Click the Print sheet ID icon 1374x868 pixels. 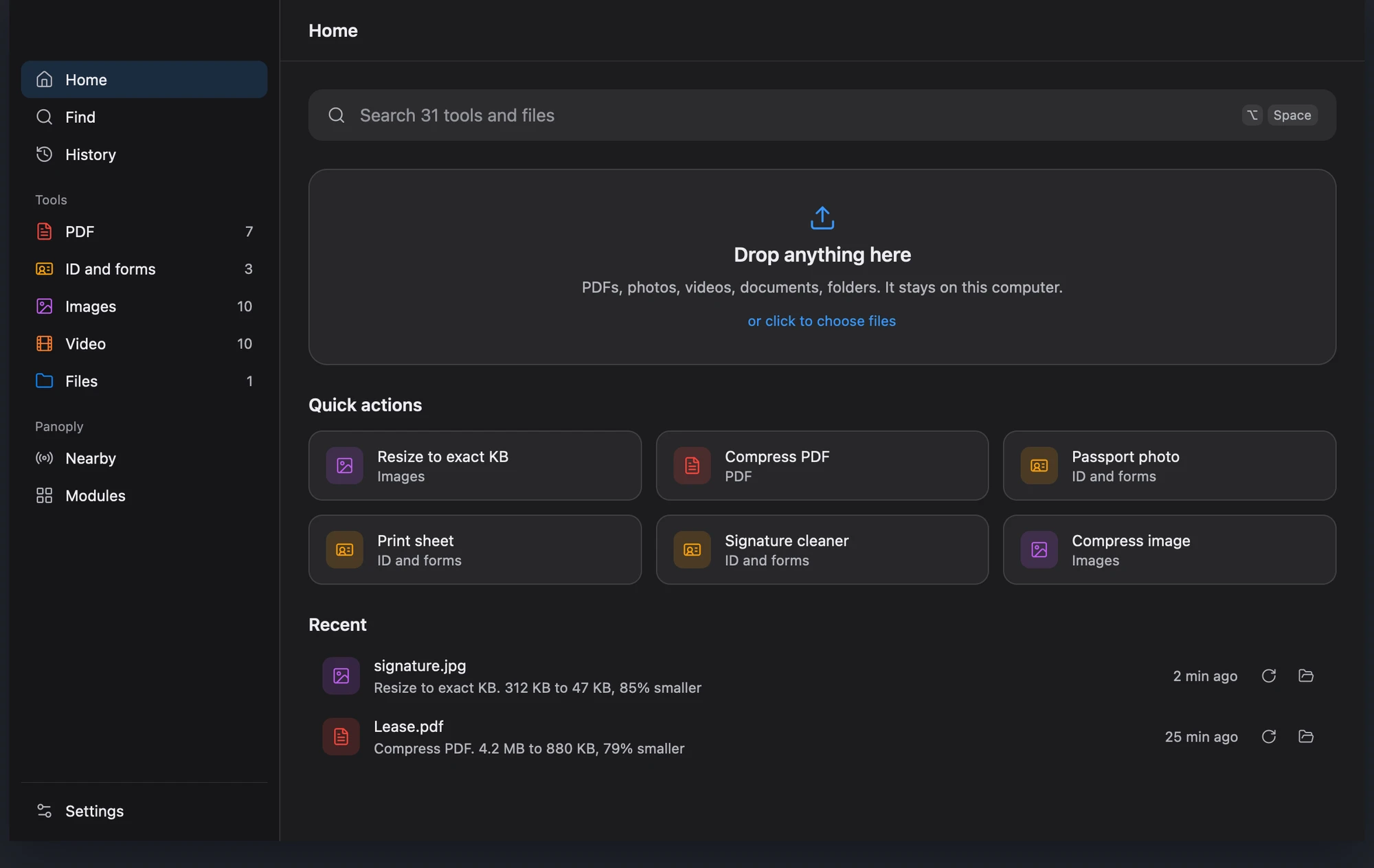[345, 550]
